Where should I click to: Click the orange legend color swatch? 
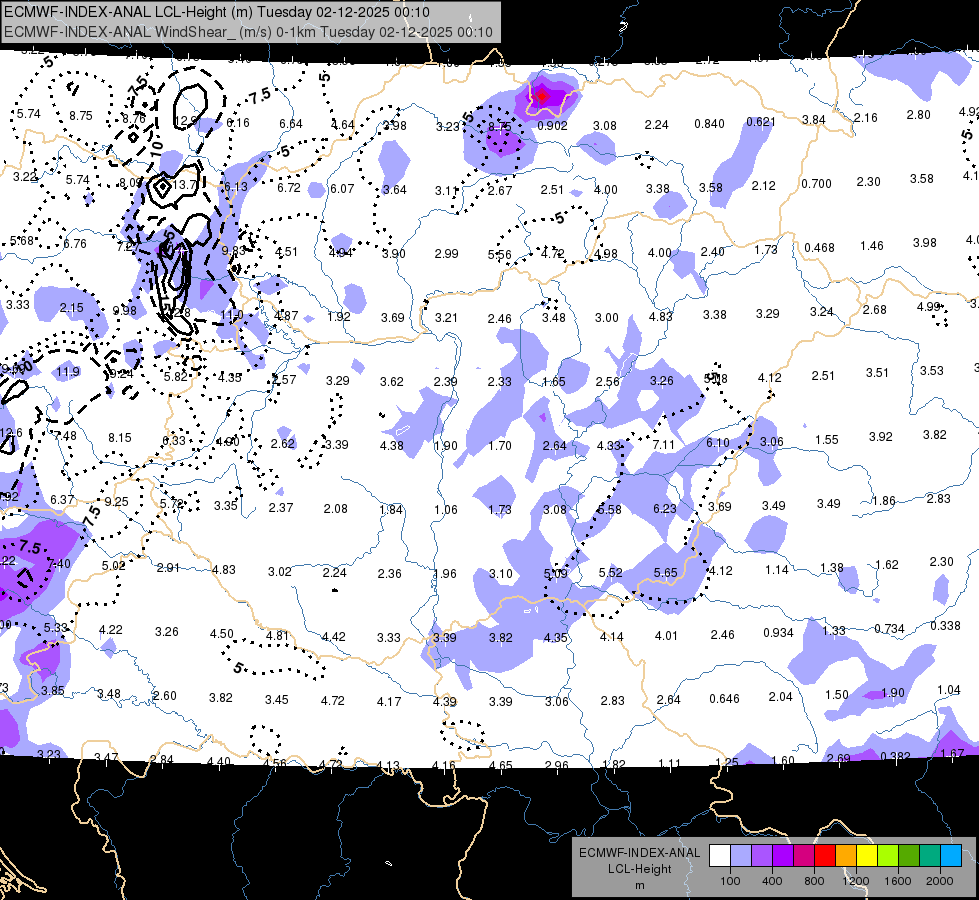846,856
